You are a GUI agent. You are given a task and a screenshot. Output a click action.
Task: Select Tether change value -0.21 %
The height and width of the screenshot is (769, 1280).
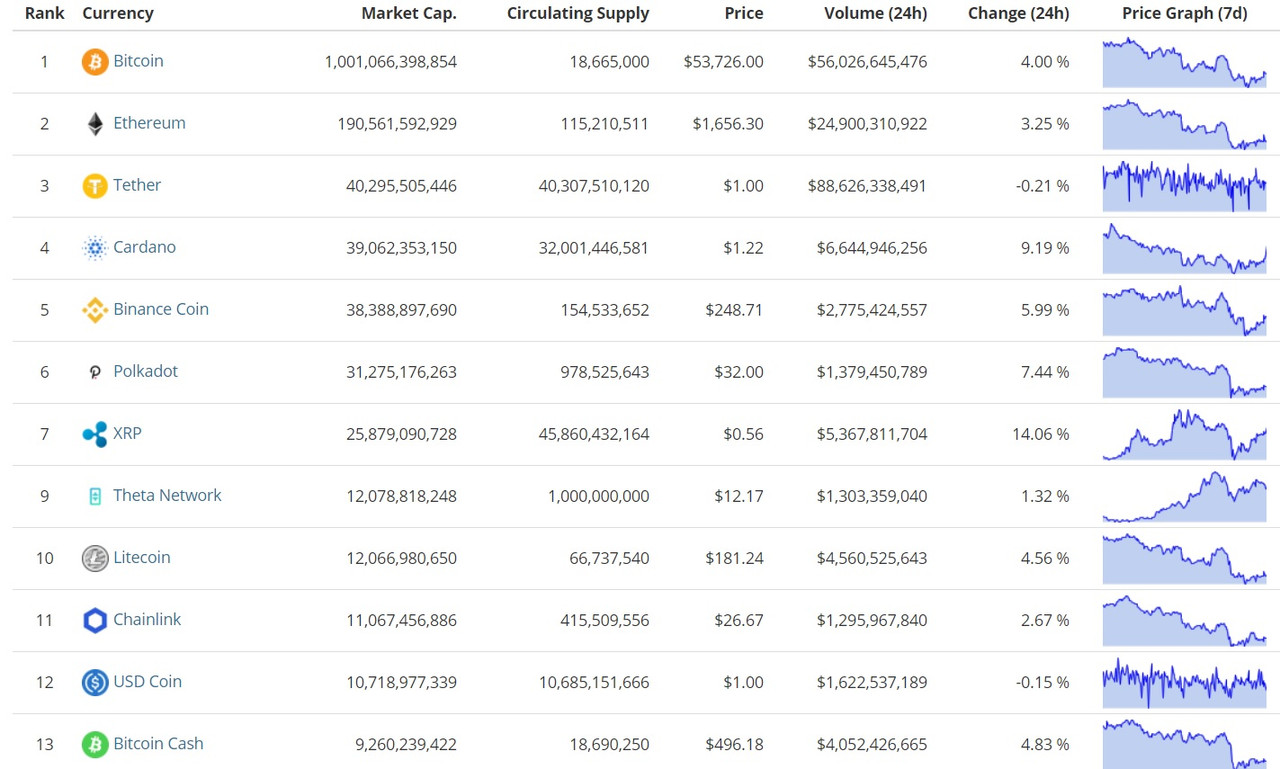(1043, 186)
